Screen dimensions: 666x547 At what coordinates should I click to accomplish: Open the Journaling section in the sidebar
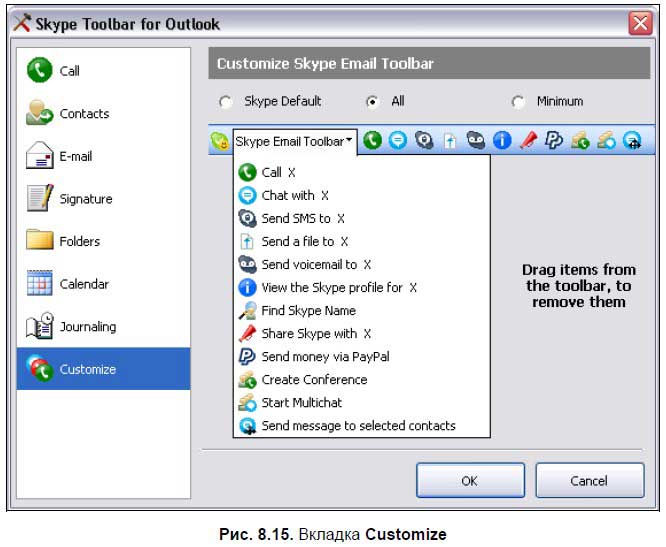coord(104,327)
